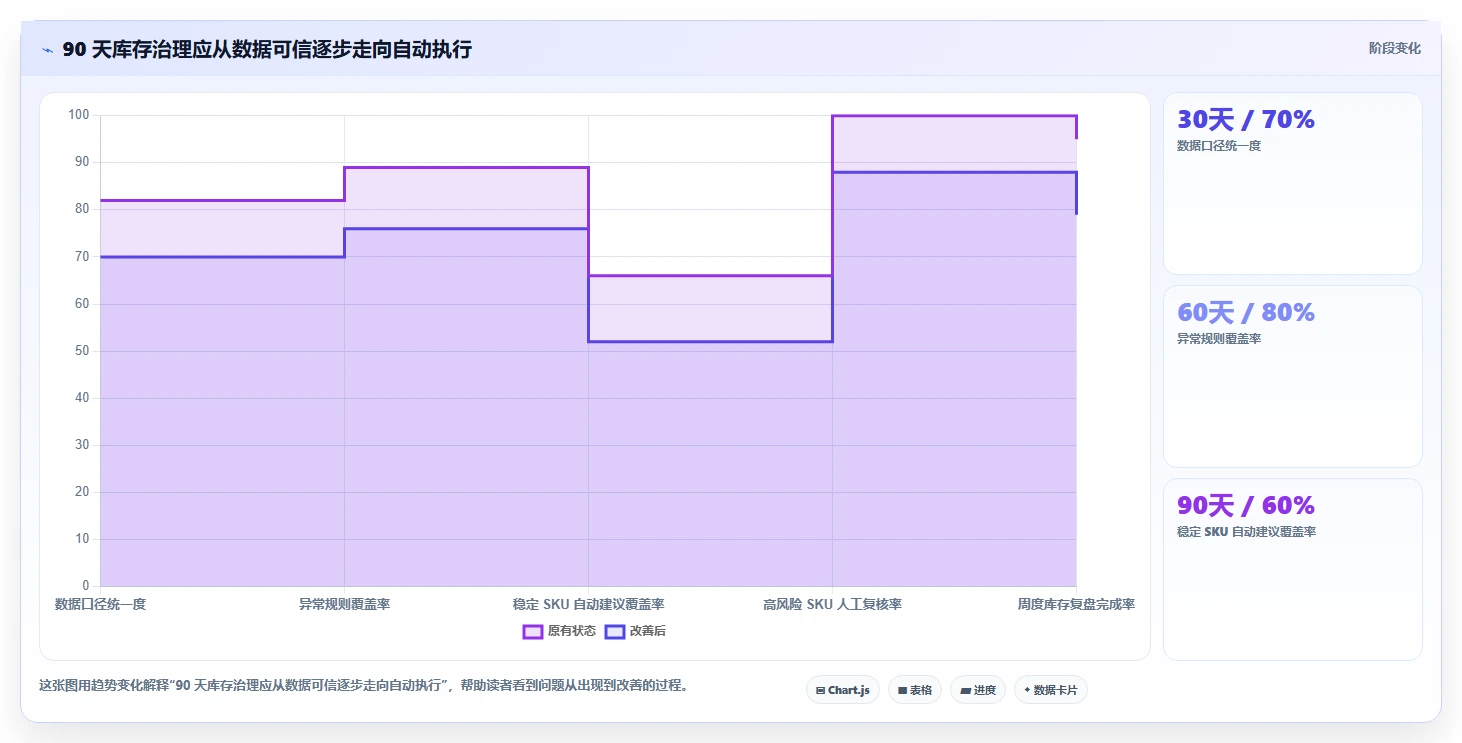Click the chart title 90 天库存治理应从数据可信逐步走向自动执行
The image size is (1462, 743).
pos(267,49)
